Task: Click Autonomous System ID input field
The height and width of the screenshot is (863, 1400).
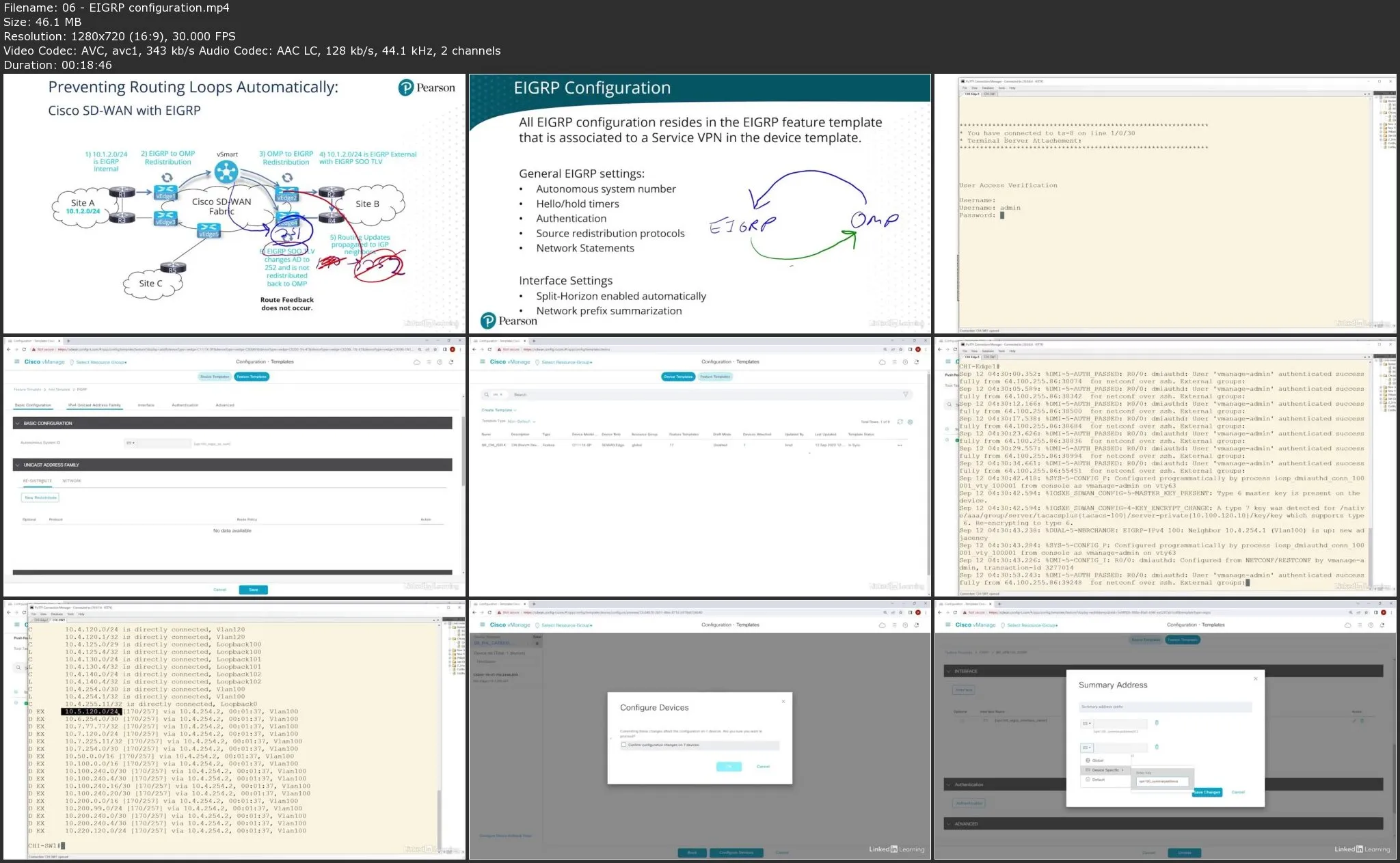Action: click(x=164, y=443)
